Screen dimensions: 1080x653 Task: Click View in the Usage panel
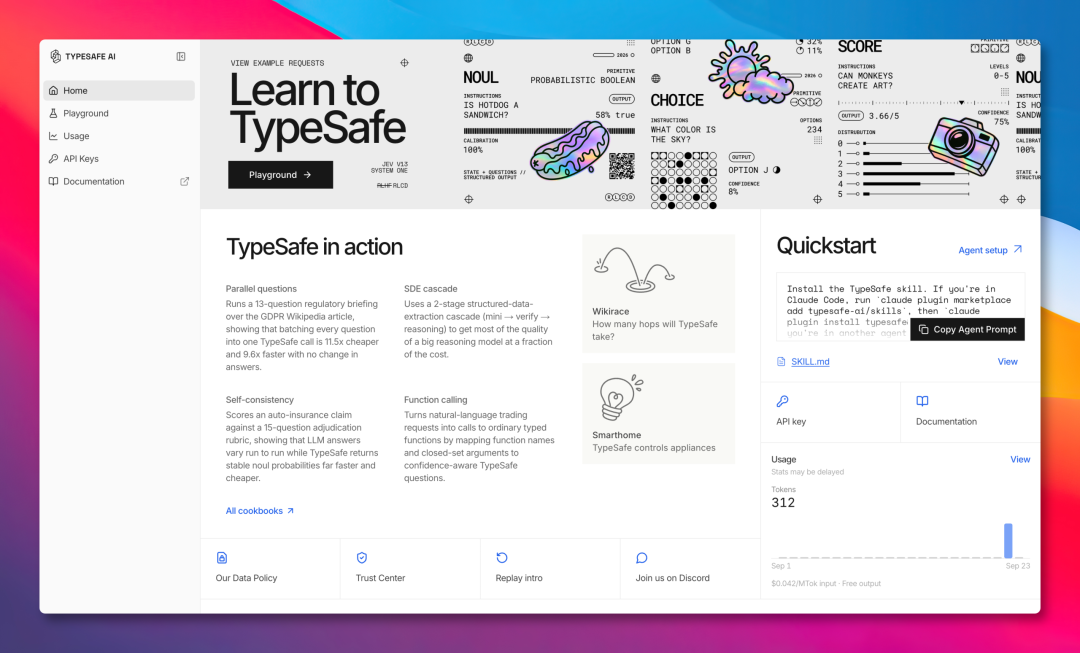click(1020, 459)
